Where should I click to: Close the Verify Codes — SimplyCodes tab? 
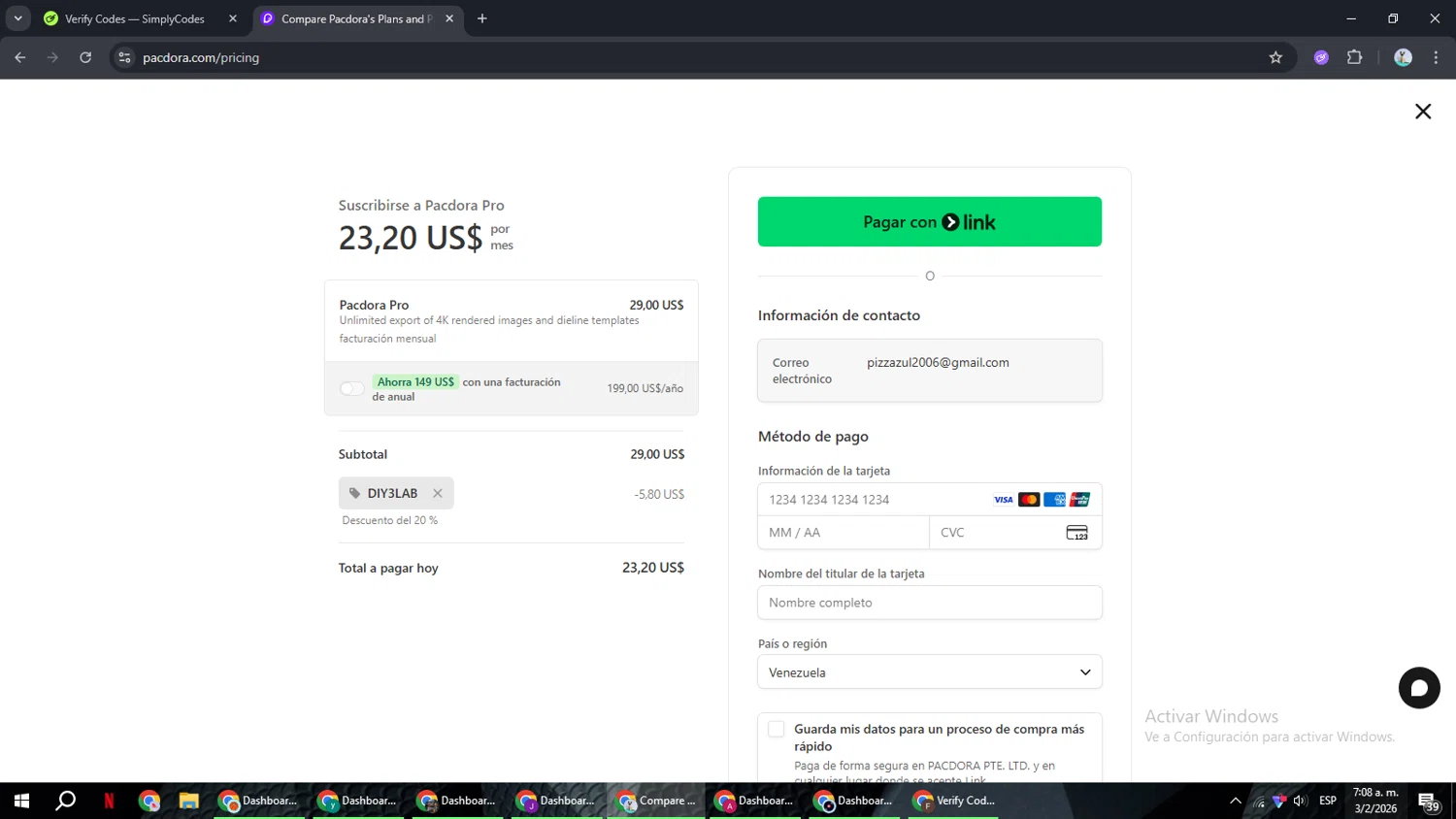click(x=233, y=18)
